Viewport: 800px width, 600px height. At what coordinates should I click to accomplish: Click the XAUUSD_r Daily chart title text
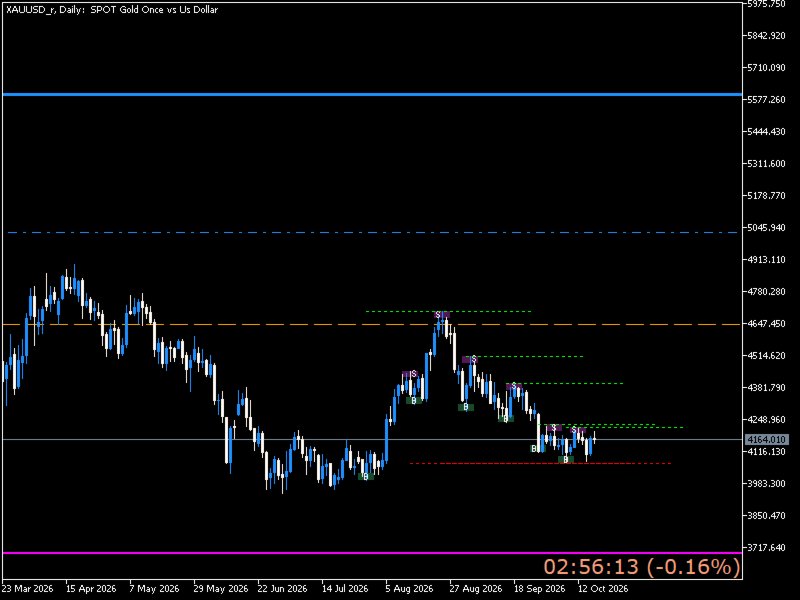click(x=112, y=10)
